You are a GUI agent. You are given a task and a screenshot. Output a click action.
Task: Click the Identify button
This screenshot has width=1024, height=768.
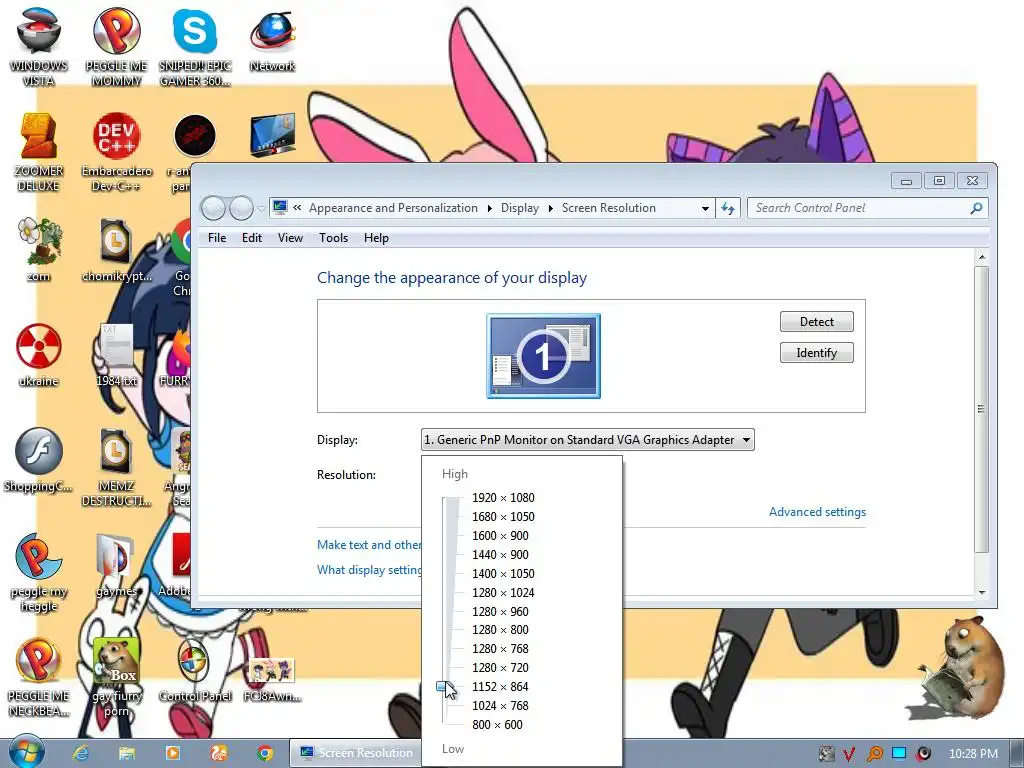coord(816,353)
